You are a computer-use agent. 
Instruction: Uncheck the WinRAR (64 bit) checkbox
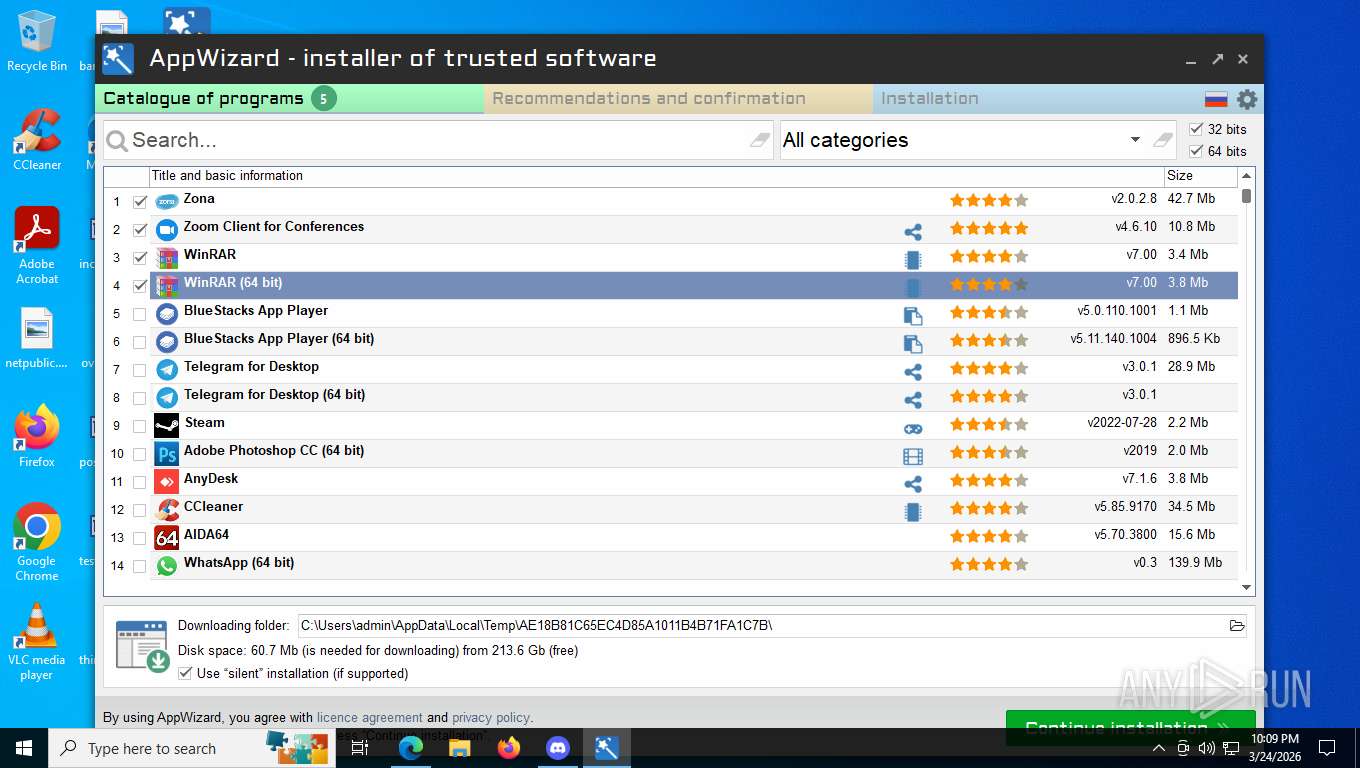coord(140,286)
